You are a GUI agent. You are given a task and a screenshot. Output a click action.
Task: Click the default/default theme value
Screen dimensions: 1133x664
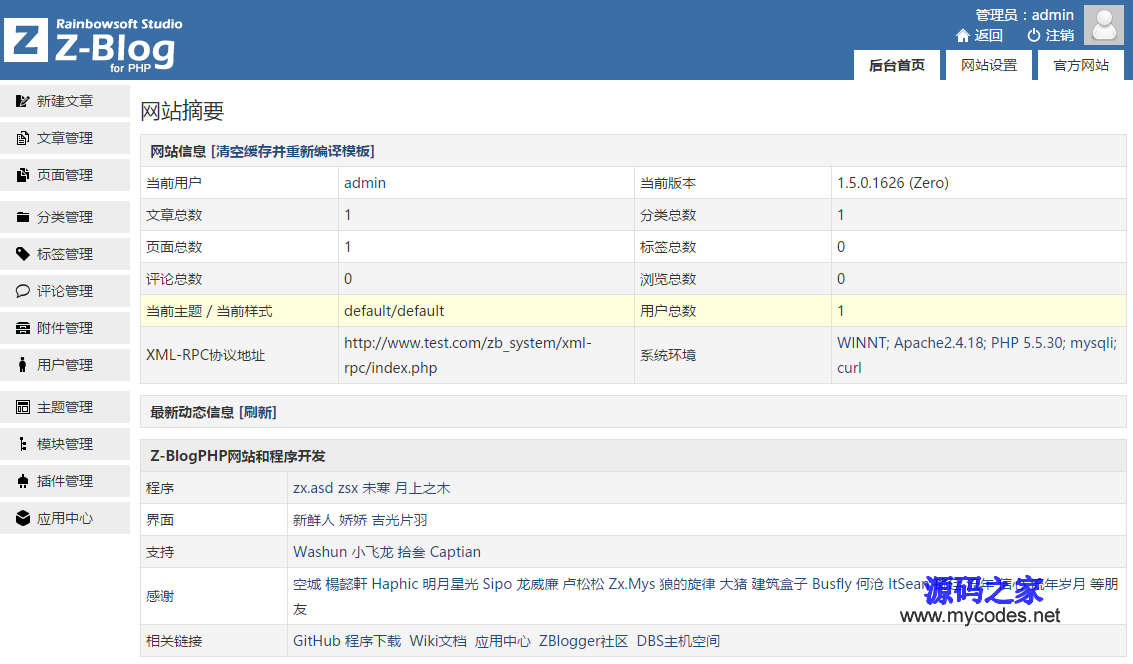394,311
